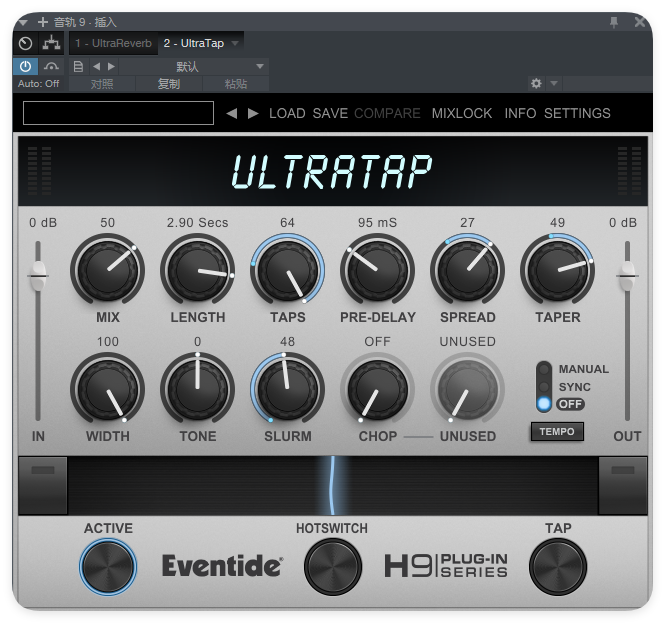Image resolution: width=665 pixels, height=623 pixels.
Task: Click the 粘贴 paste button
Action: (236, 84)
